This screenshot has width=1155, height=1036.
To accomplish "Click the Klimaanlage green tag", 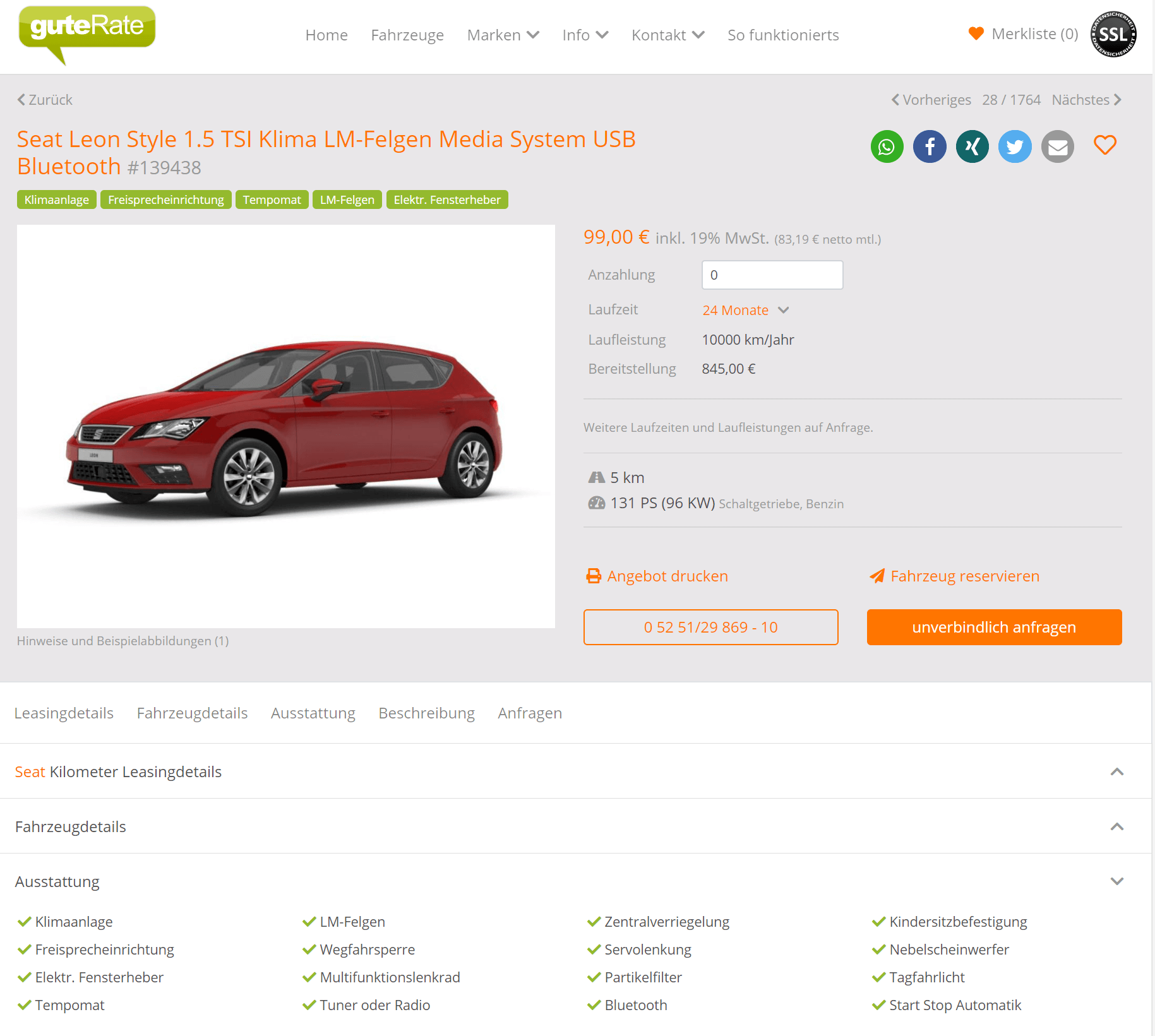I will point(57,199).
